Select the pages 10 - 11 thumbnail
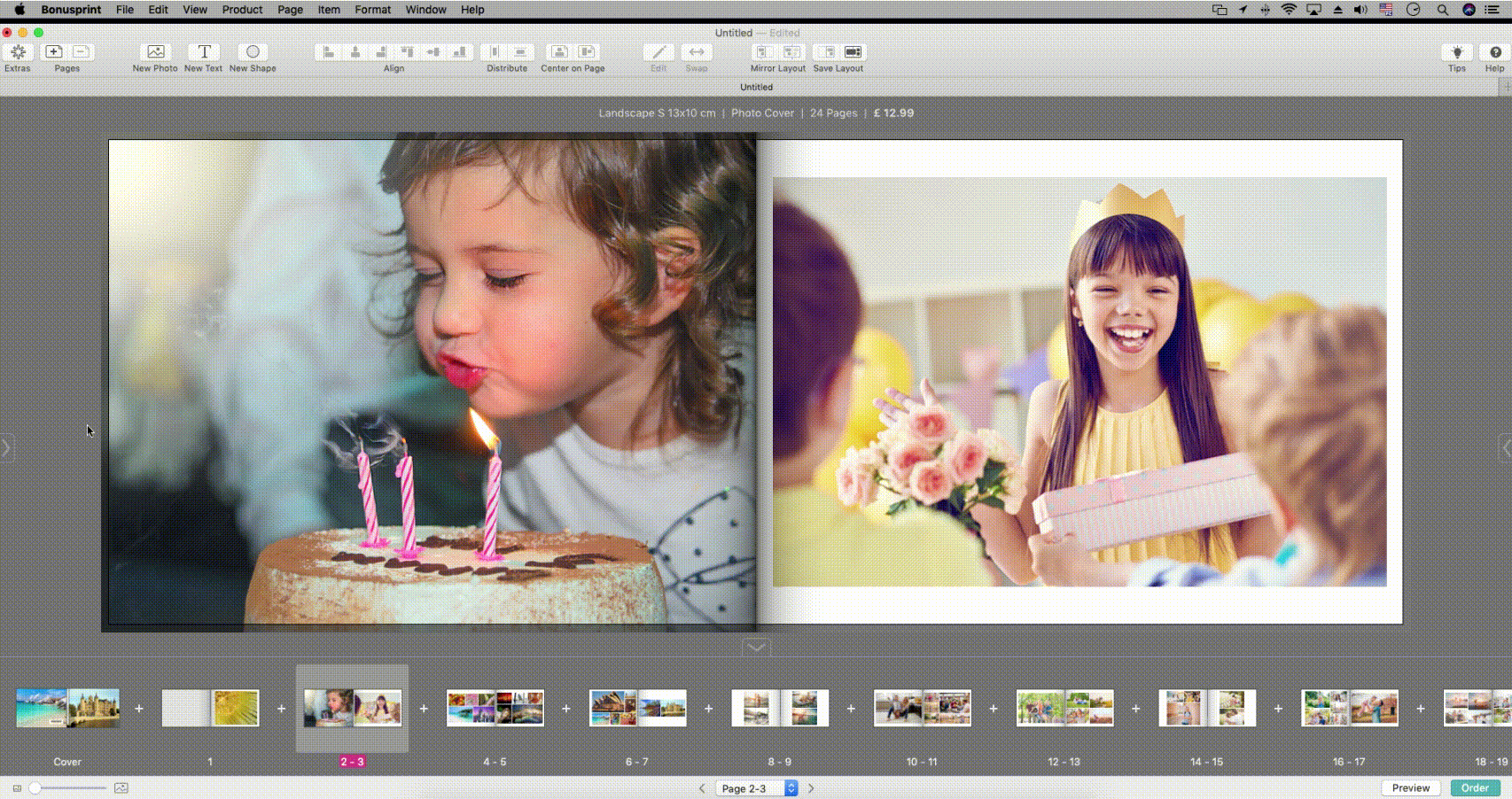Screen dimensions: 1512x799 pos(922,708)
